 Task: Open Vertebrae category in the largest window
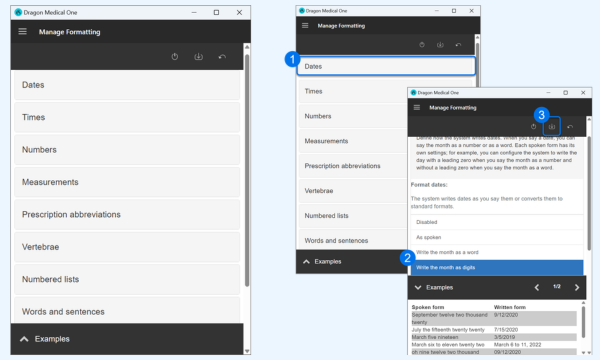click(127, 247)
